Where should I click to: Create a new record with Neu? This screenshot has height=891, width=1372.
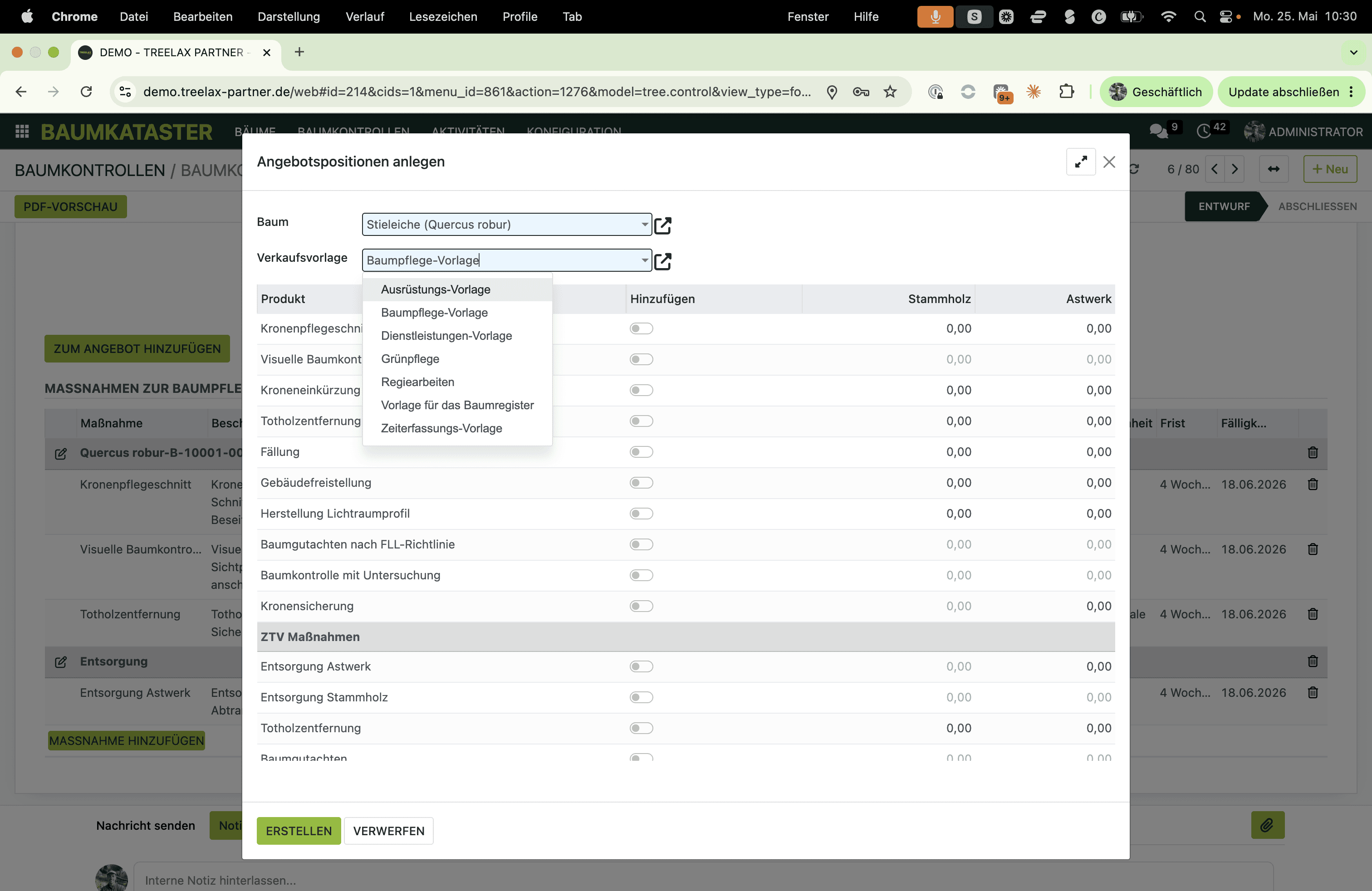point(1330,169)
